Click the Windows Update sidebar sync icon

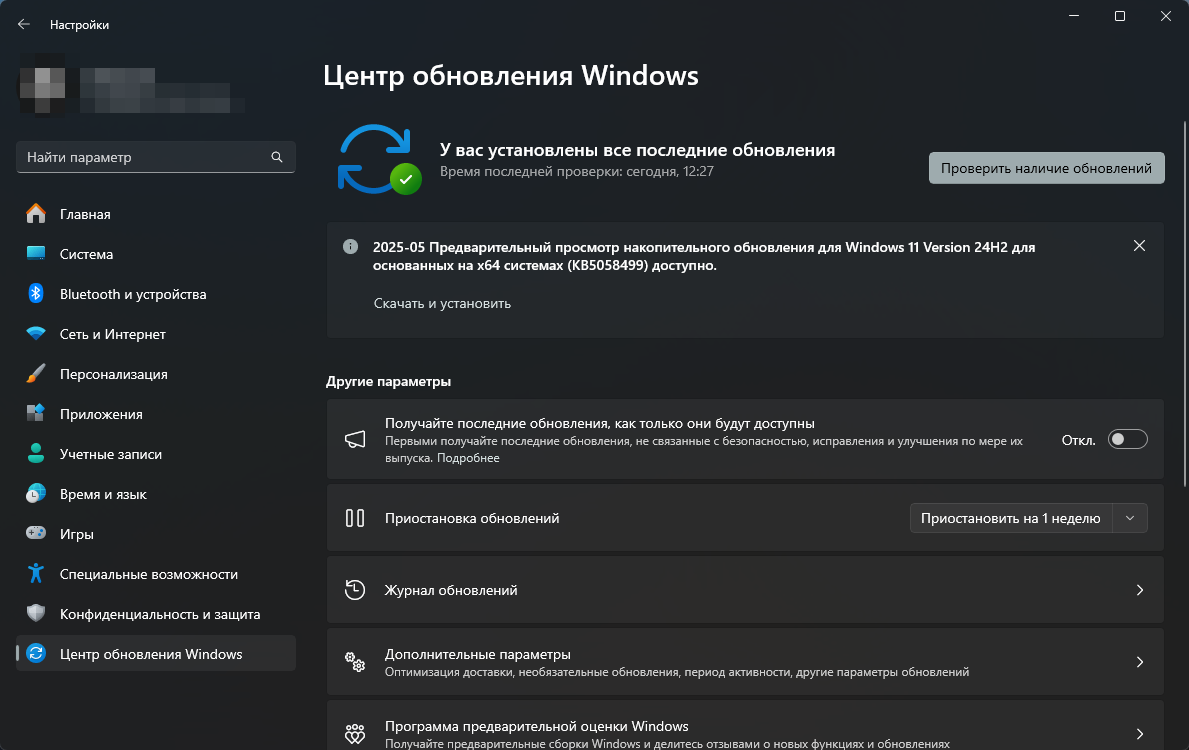(x=36, y=653)
